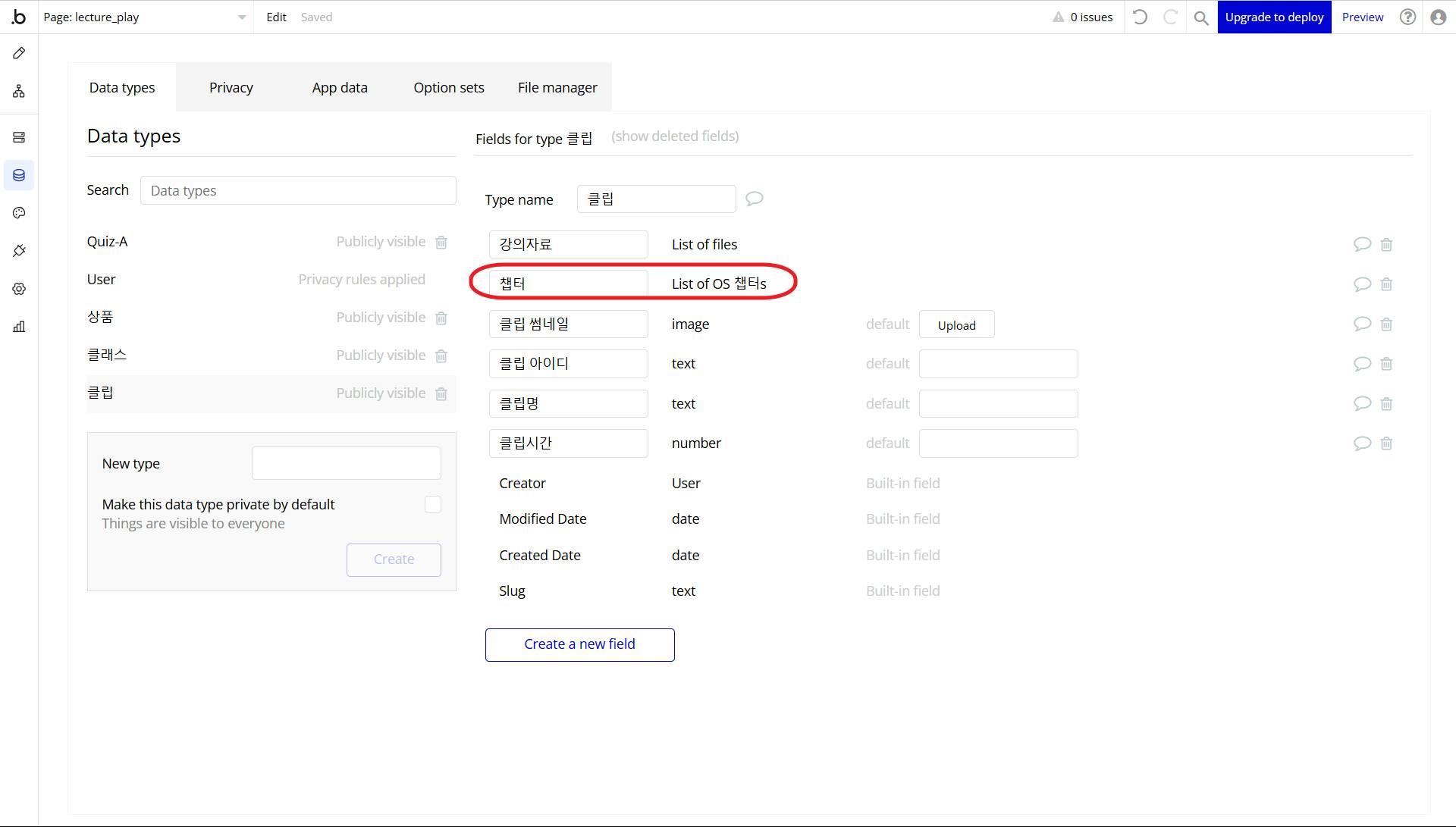Open the Design tab pencil icon
This screenshot has width=1456, height=827.
pyautogui.click(x=19, y=53)
